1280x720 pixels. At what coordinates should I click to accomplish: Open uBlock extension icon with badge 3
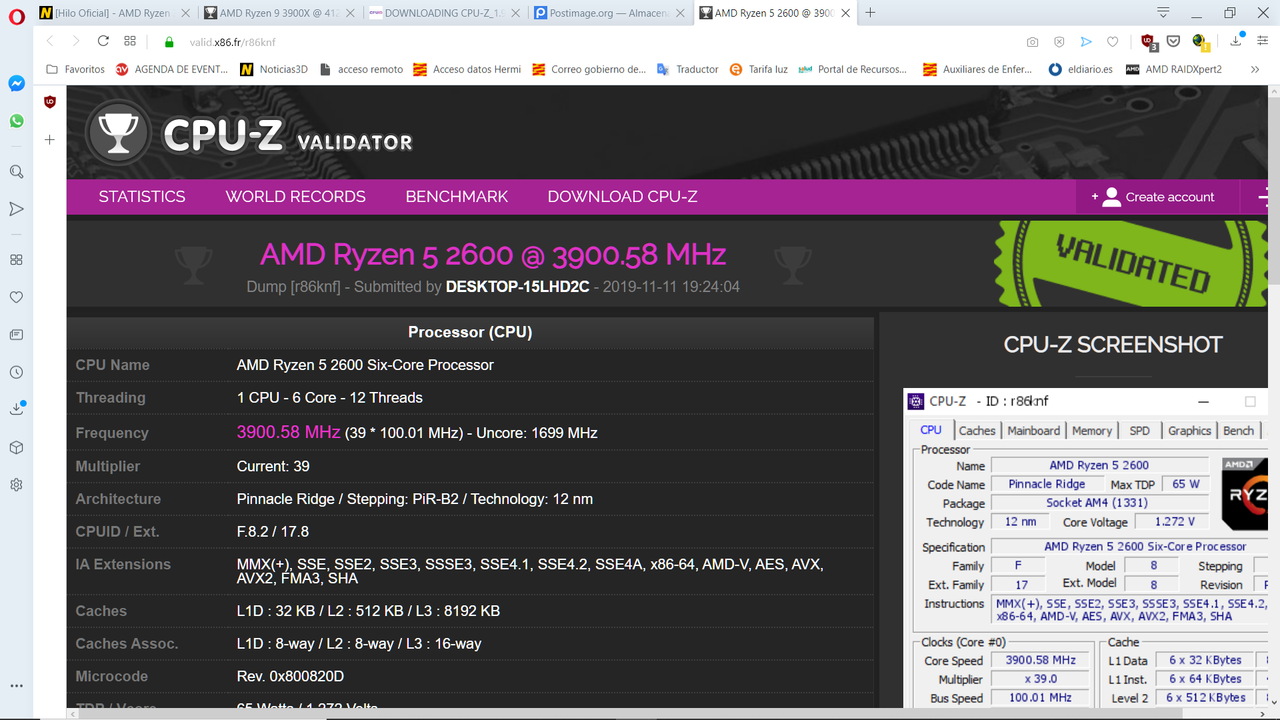click(x=1149, y=42)
